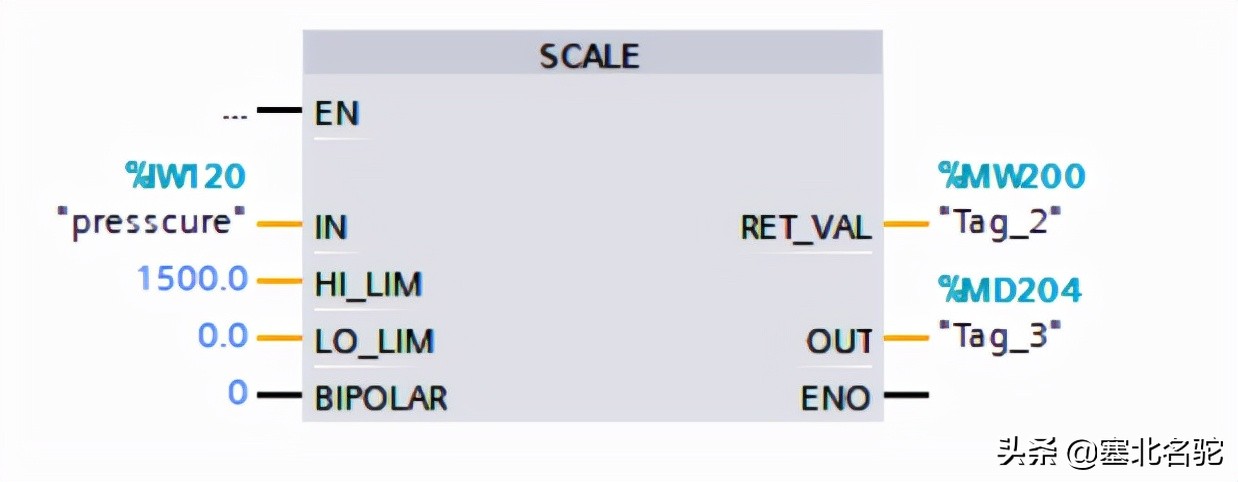Edit the 0.0 LO_LIM value
The image size is (1238, 482).
(223, 336)
